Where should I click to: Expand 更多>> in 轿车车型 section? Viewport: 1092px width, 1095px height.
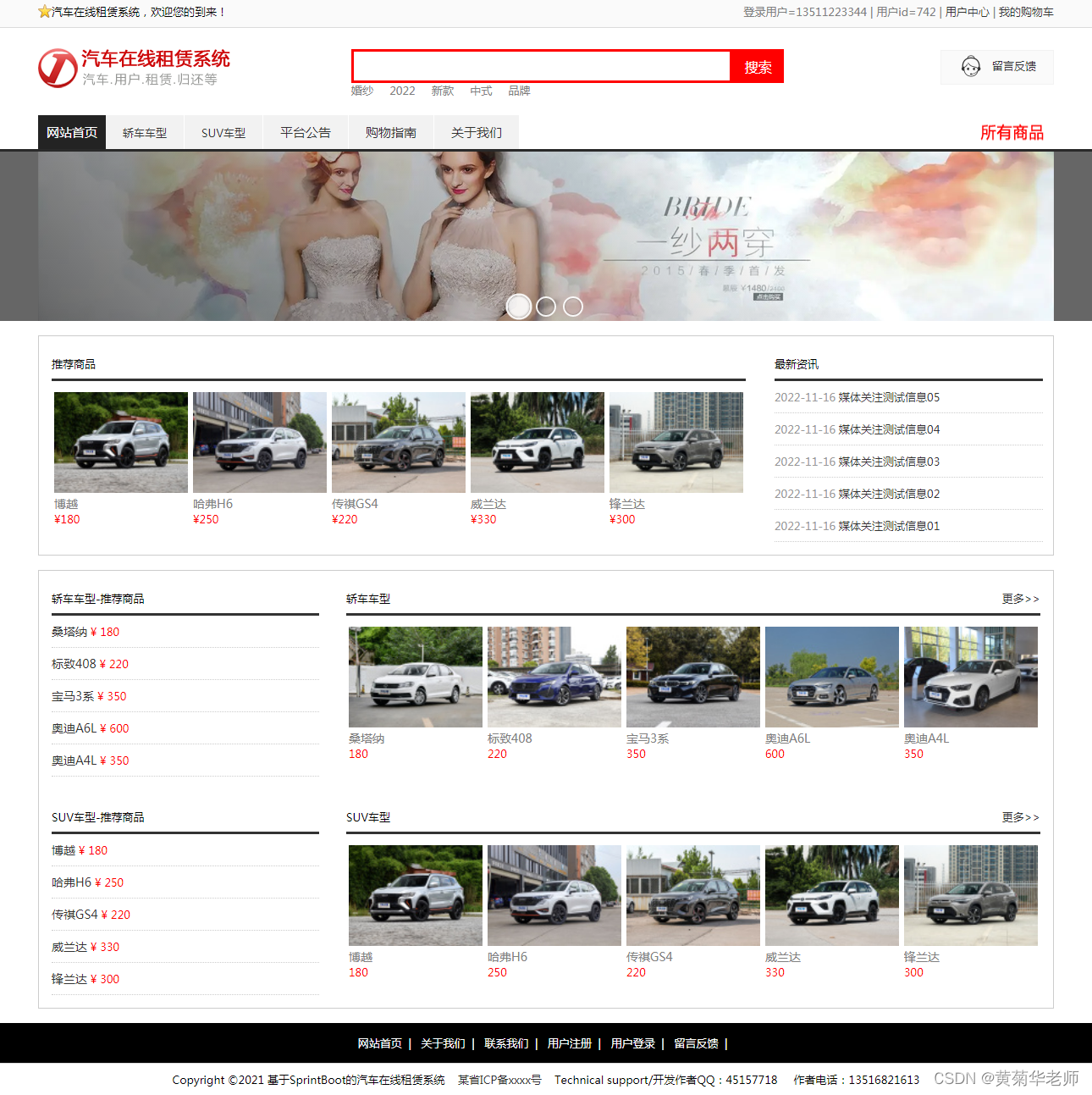click(1021, 599)
